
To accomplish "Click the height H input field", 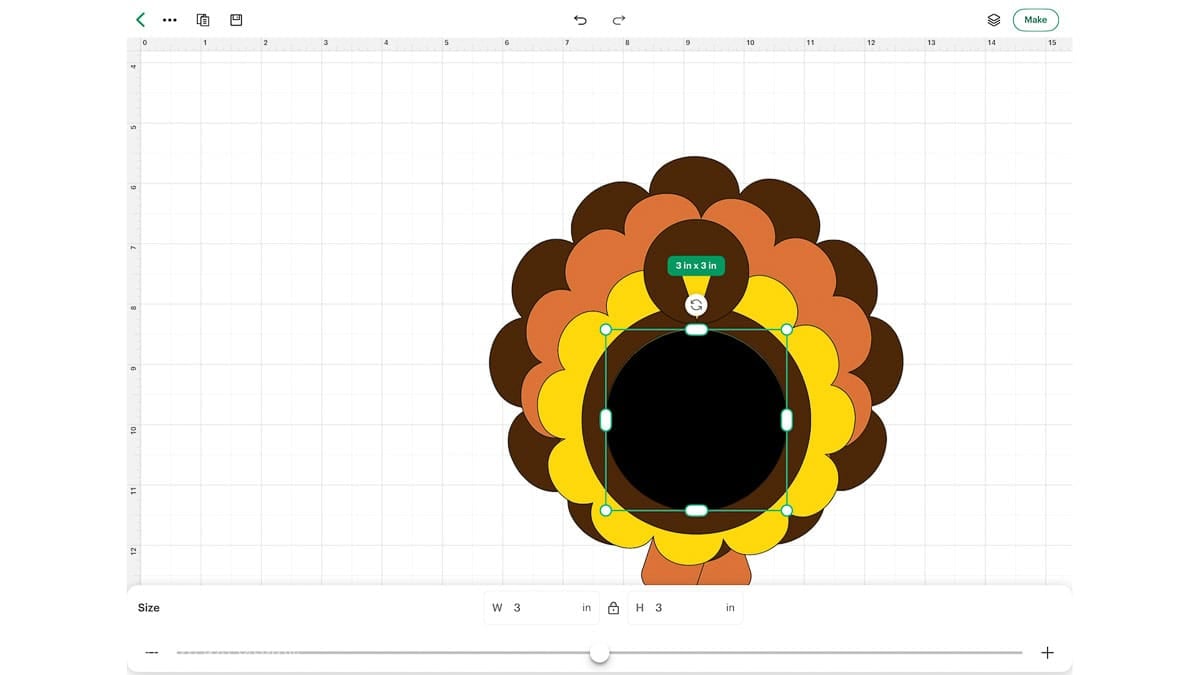I will (685, 608).
